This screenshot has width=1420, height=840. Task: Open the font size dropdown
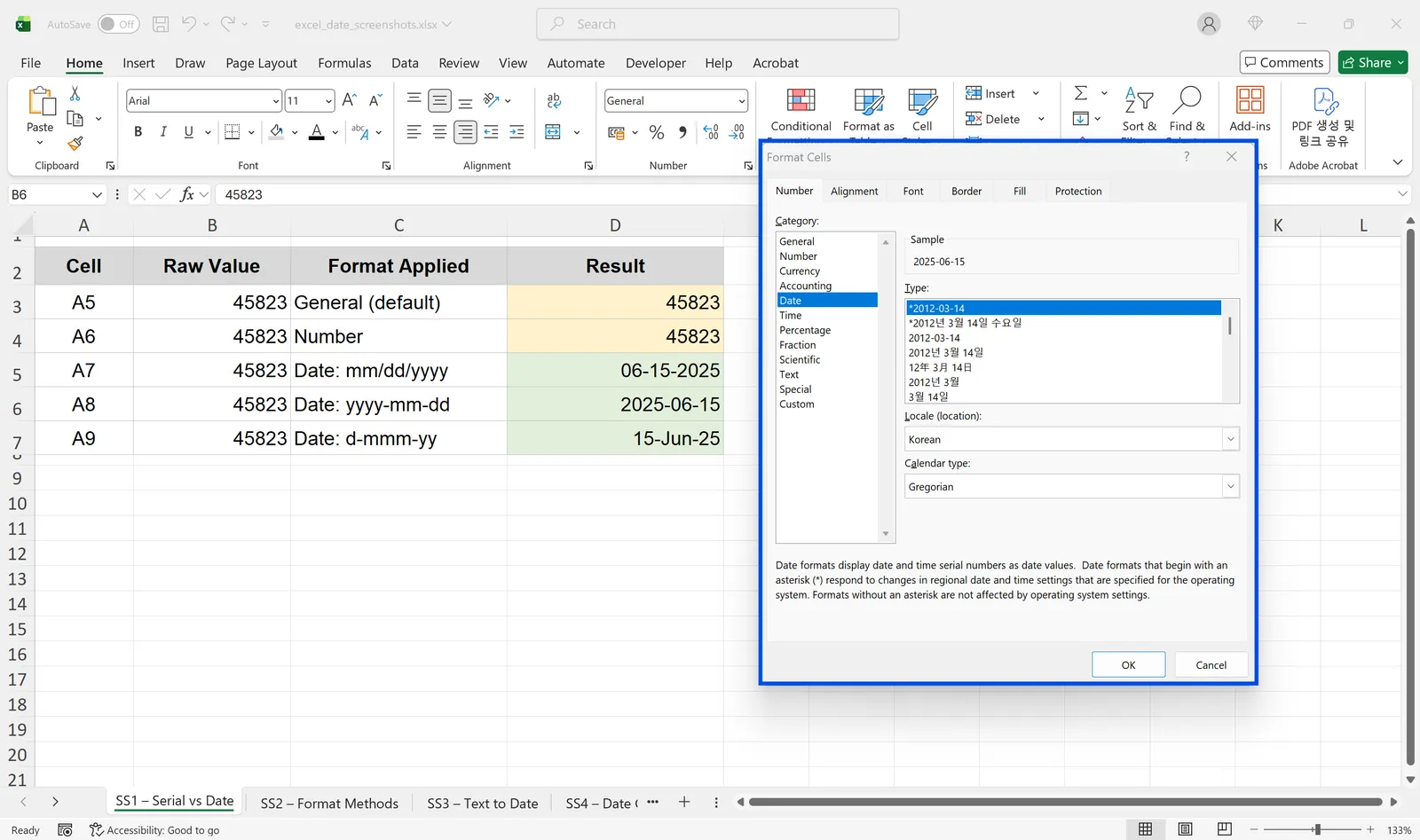[328, 101]
